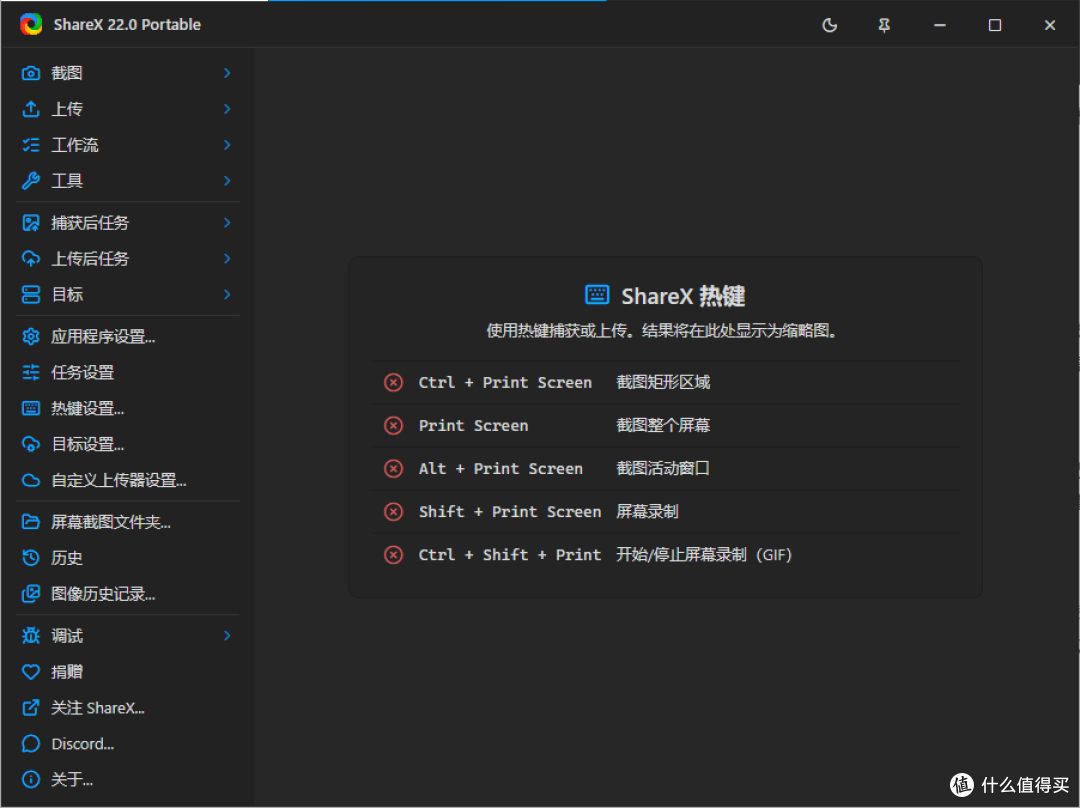Click the chat bubble icon beside Discord
The image size is (1080, 808).
(x=31, y=743)
